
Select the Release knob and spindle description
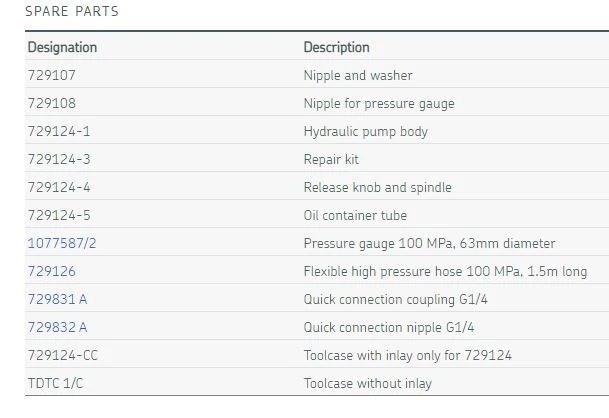click(377, 187)
